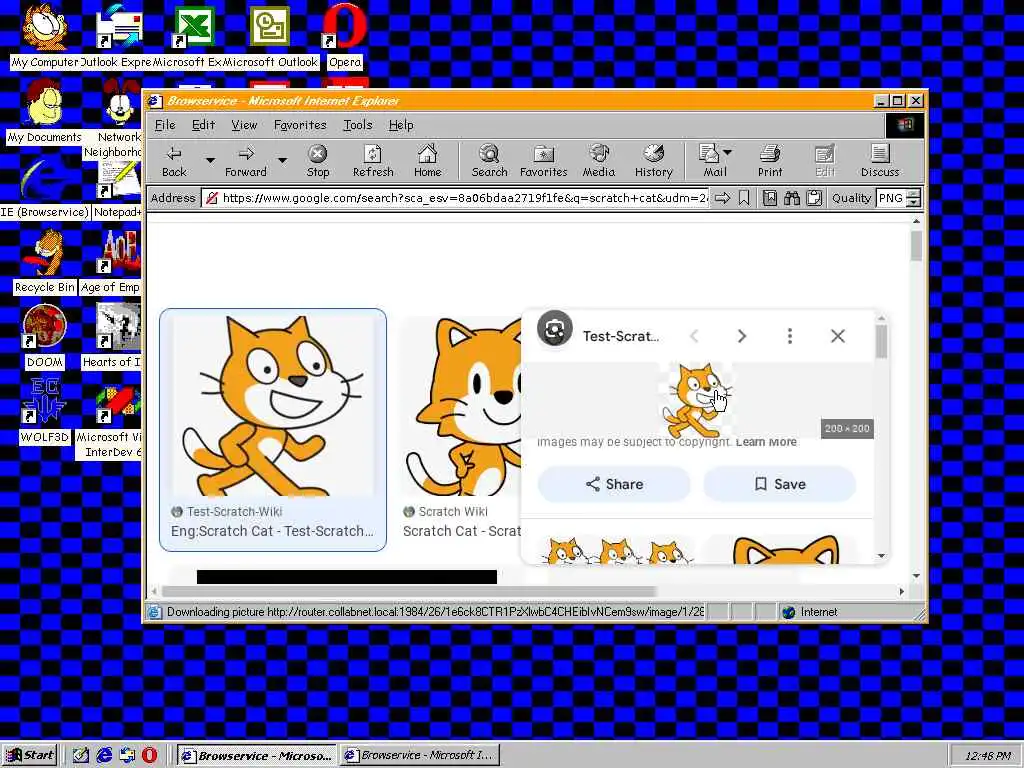Open the History toolbar button
Screen dimensions: 1024x768
click(653, 161)
